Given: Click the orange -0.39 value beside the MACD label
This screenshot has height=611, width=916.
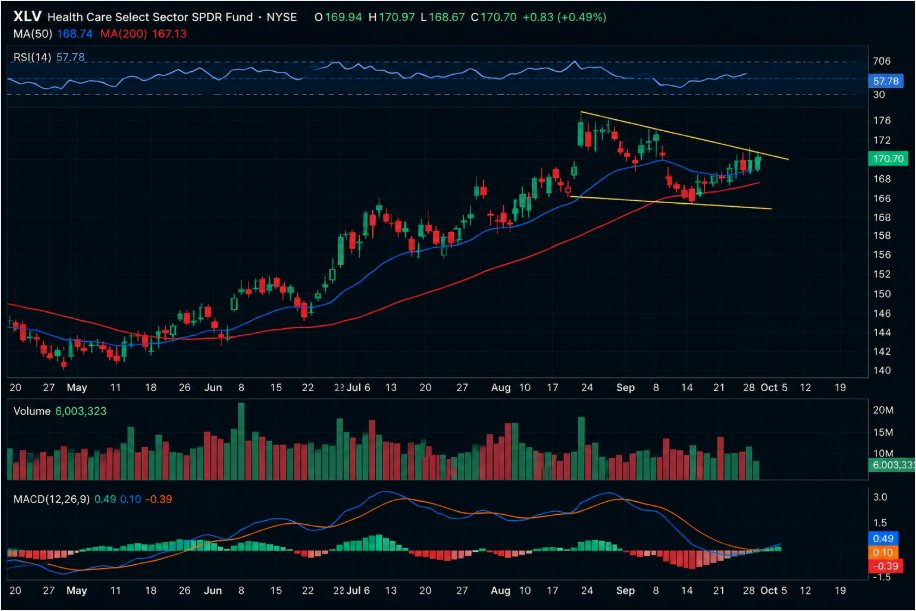Looking at the screenshot, I should point(158,499).
